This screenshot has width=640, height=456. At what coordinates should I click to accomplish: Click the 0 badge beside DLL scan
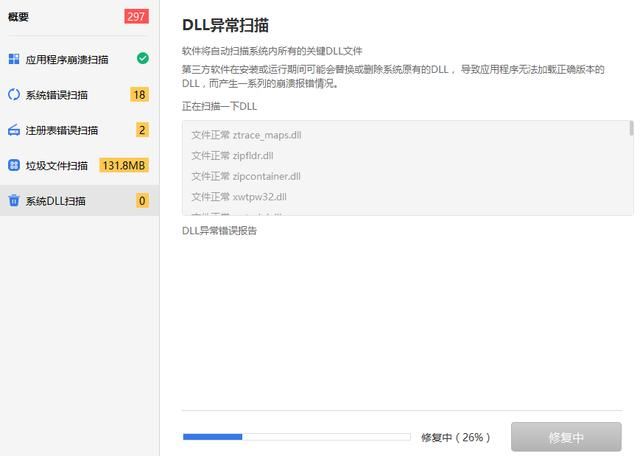[x=142, y=200]
